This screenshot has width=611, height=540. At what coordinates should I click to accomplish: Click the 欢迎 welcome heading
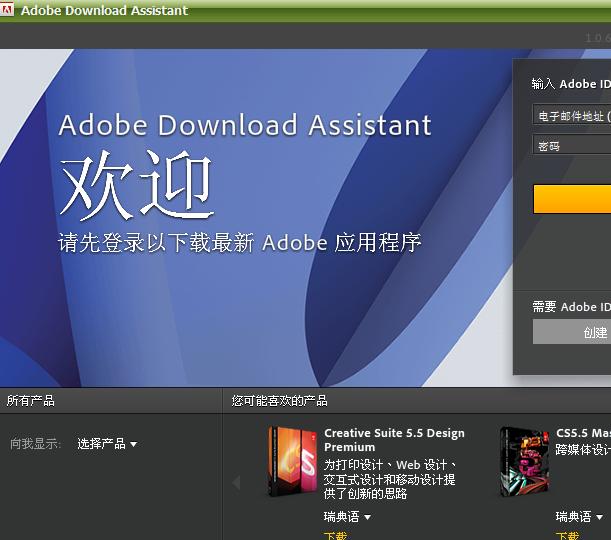click(136, 184)
